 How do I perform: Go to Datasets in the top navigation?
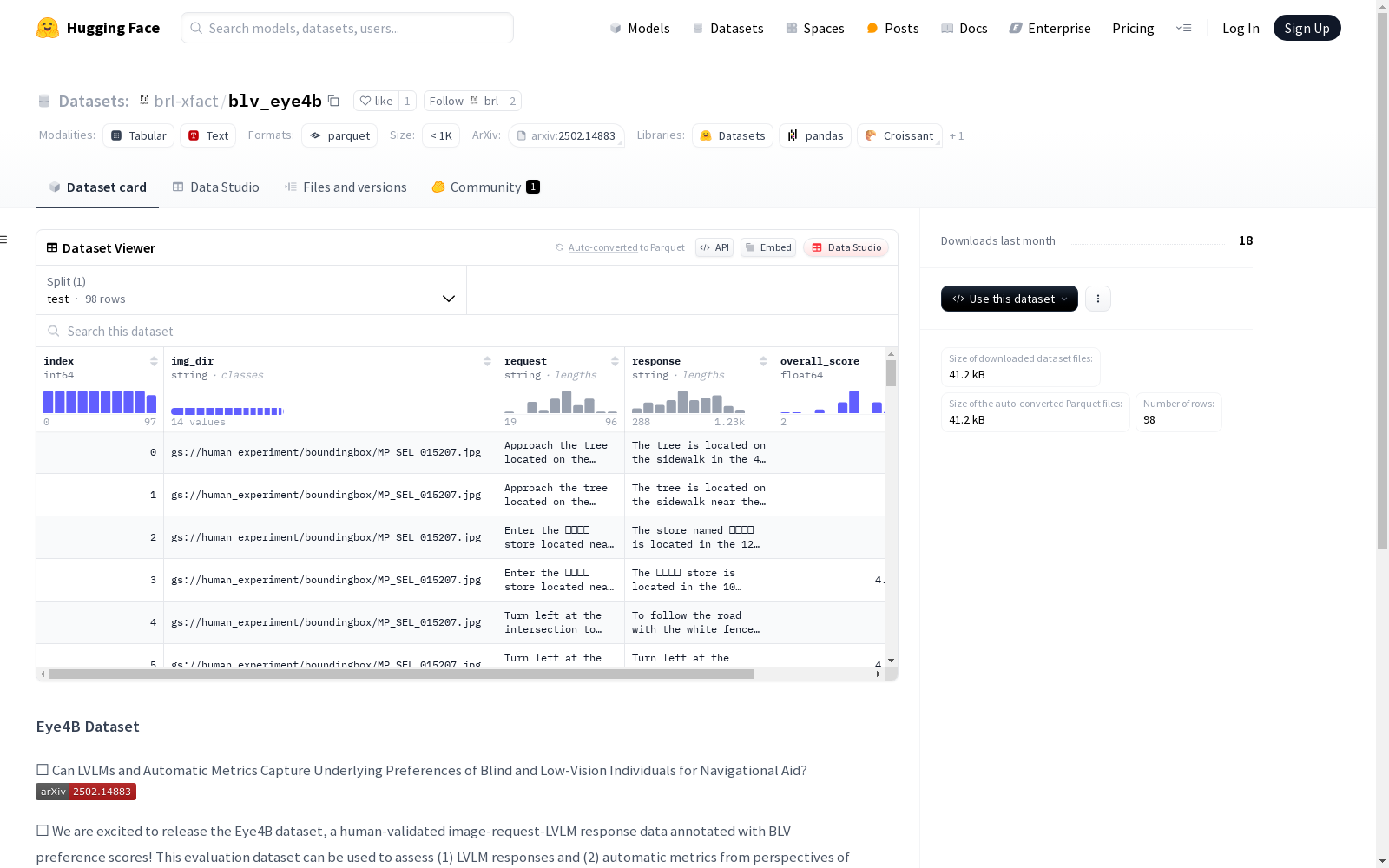pos(727,28)
